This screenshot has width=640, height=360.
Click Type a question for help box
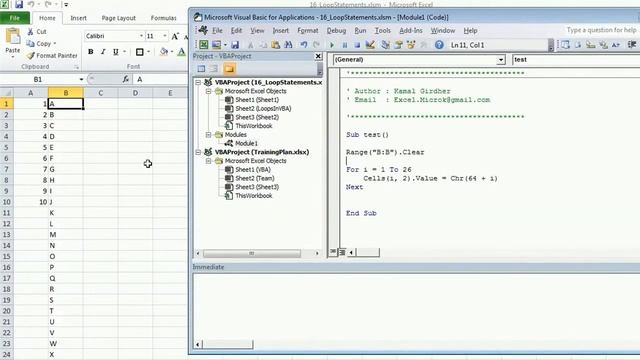point(601,30)
